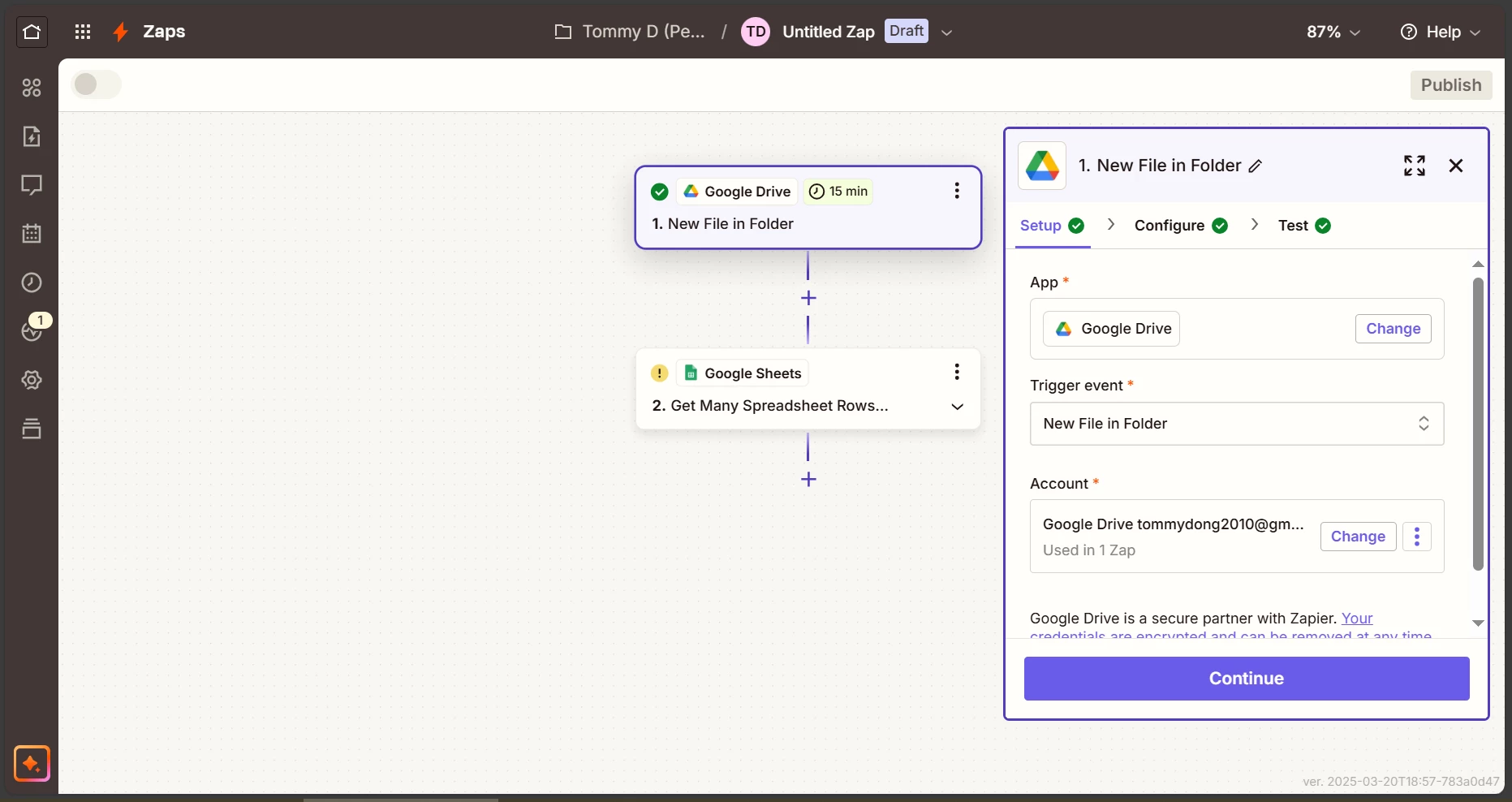Toggle the Zap on/off switch
1512x802 pixels.
tap(96, 84)
